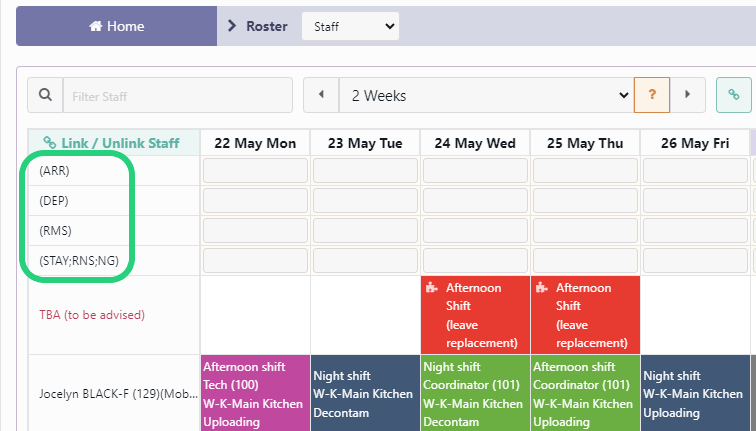Click the green link icon button
The image size is (756, 431).
pos(733,96)
